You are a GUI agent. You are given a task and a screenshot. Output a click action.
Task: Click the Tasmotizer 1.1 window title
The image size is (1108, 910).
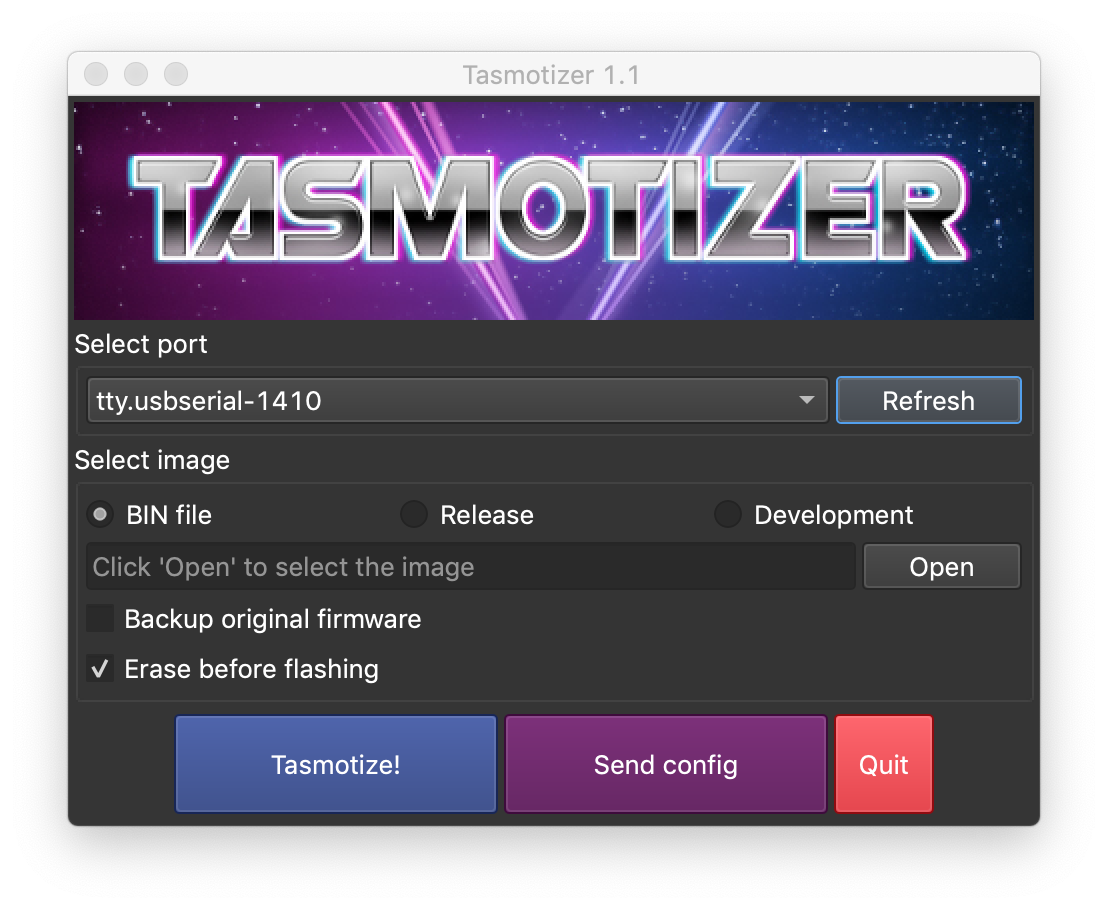point(551,75)
